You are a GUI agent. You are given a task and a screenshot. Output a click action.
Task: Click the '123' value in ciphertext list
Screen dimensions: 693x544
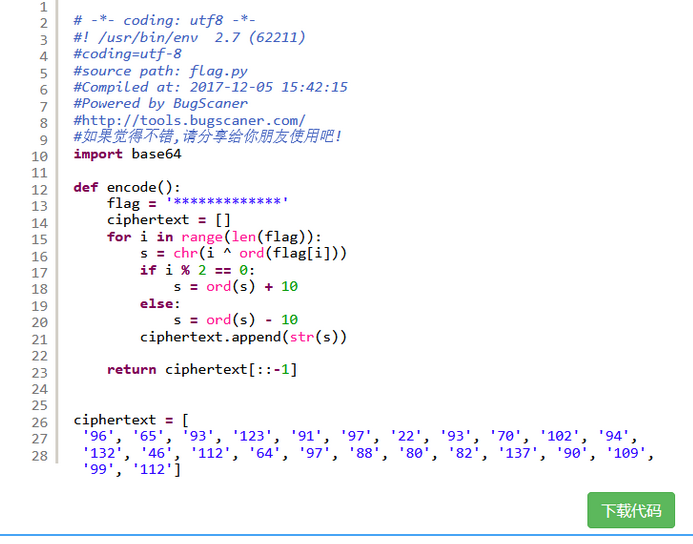tap(252, 436)
